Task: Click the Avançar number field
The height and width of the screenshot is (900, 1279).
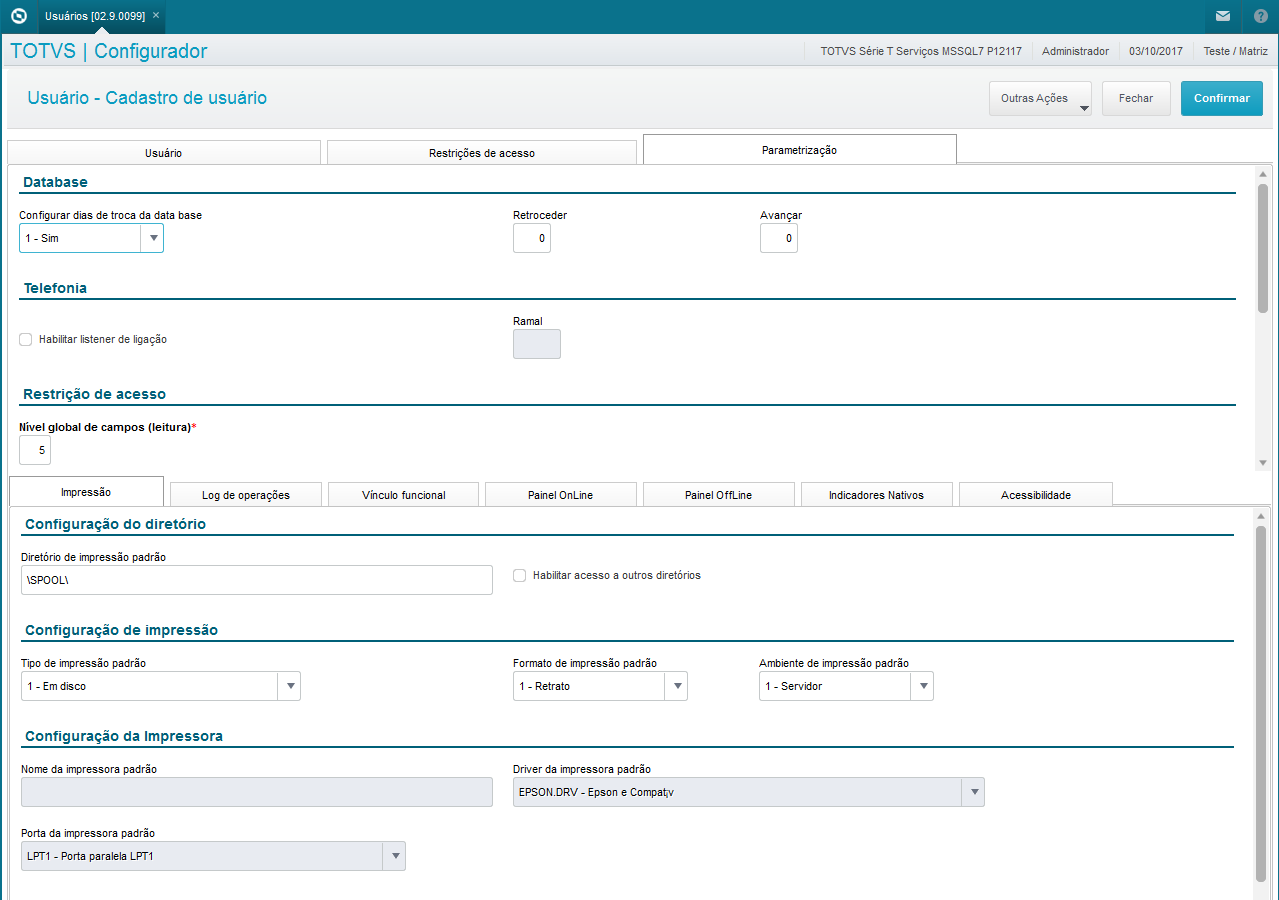Action: click(x=779, y=238)
